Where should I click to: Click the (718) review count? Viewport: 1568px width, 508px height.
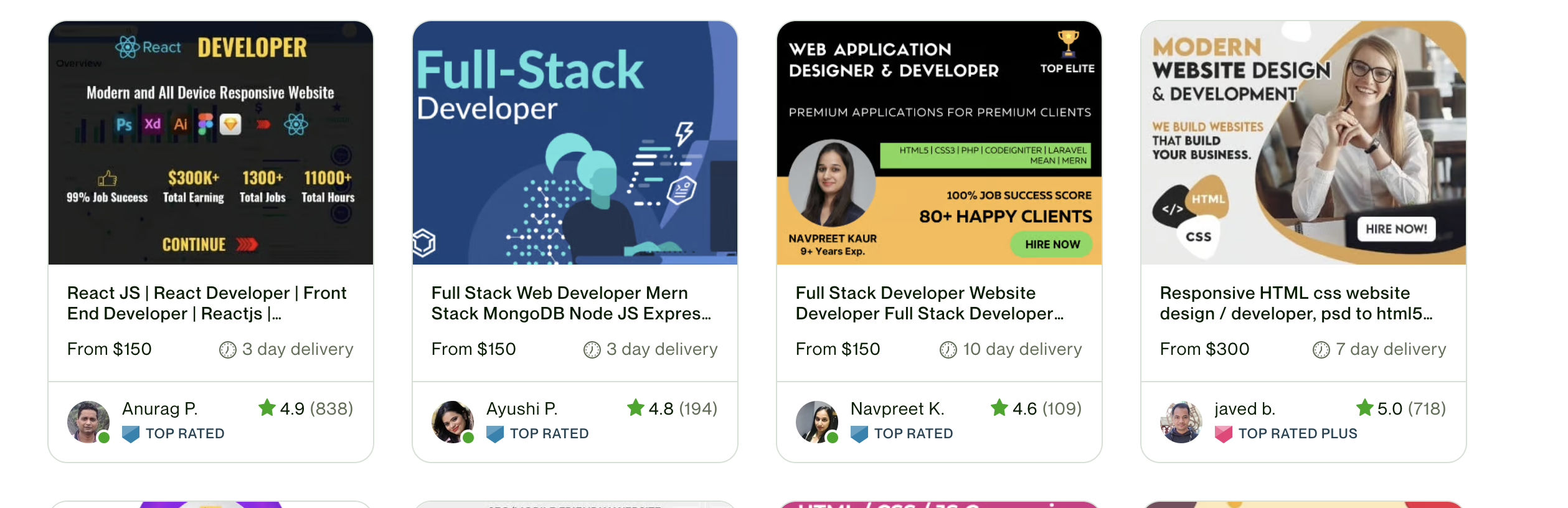point(1427,409)
